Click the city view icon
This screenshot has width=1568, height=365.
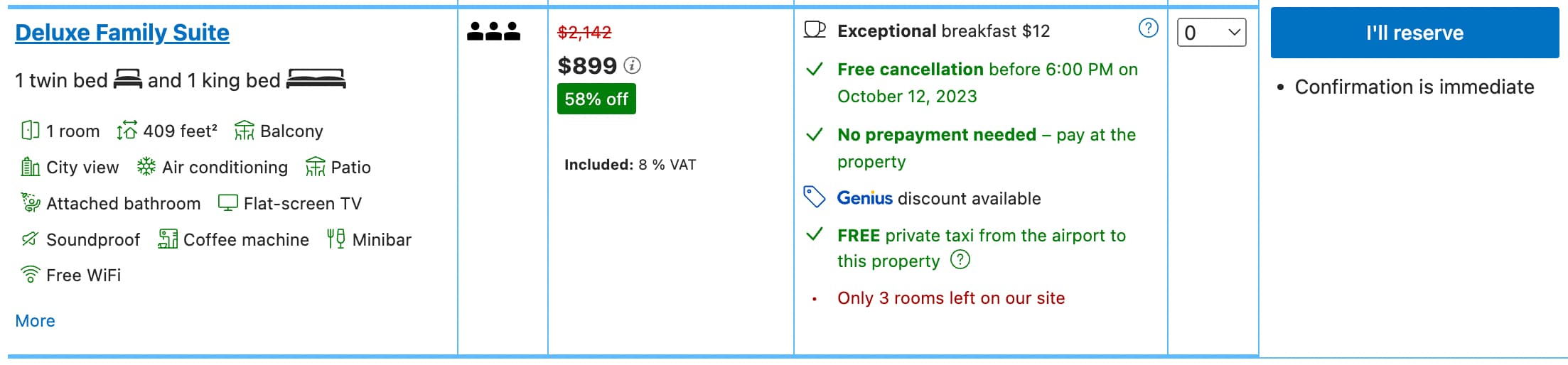click(30, 167)
